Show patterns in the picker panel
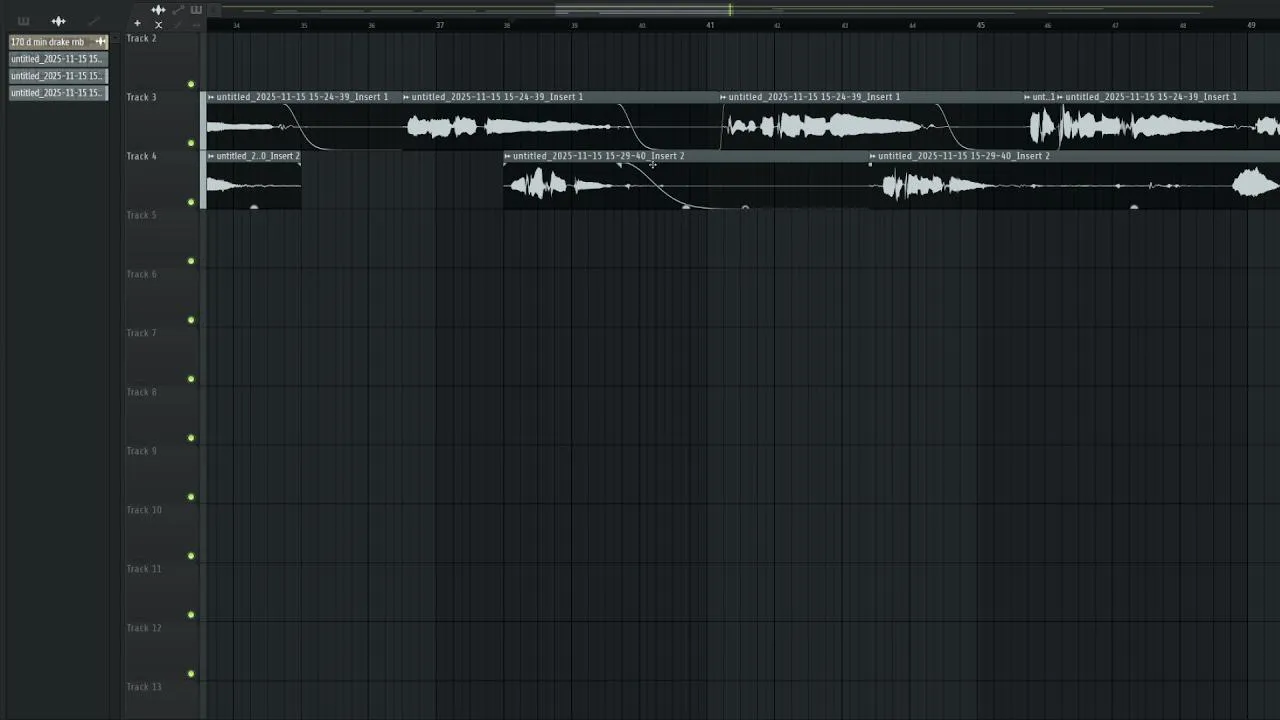 click(x=23, y=21)
